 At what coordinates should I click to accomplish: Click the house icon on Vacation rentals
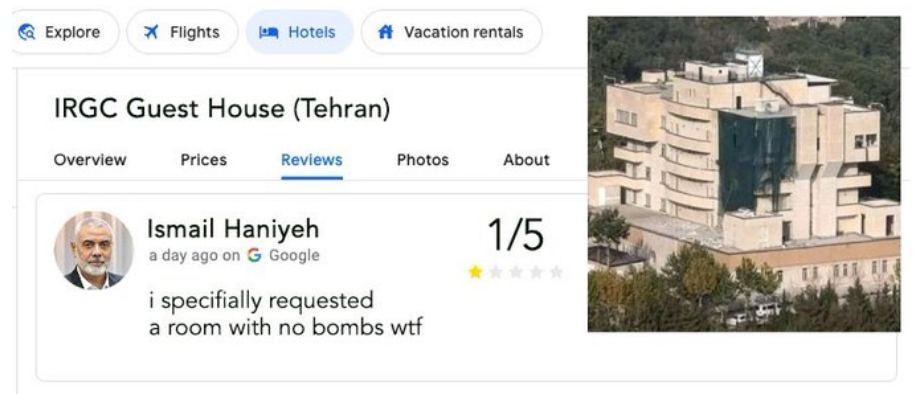pyautogui.click(x=385, y=32)
